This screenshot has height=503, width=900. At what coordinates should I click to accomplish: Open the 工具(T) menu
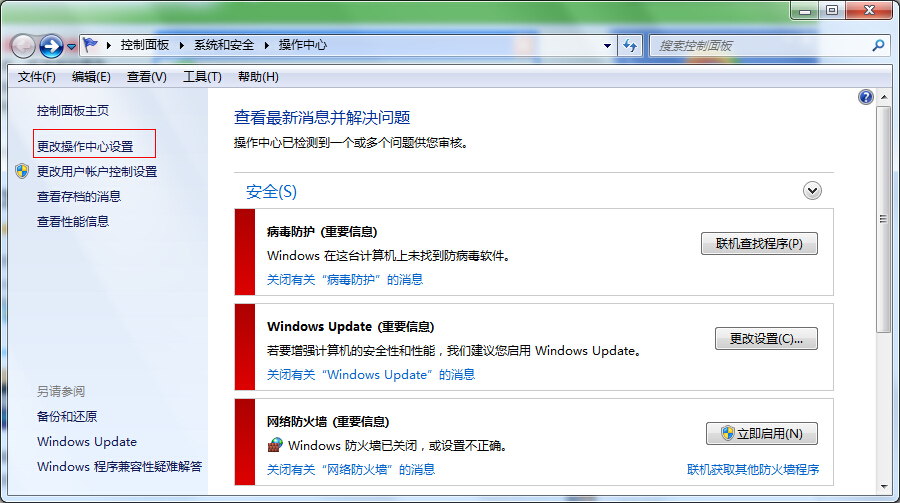tap(201, 77)
